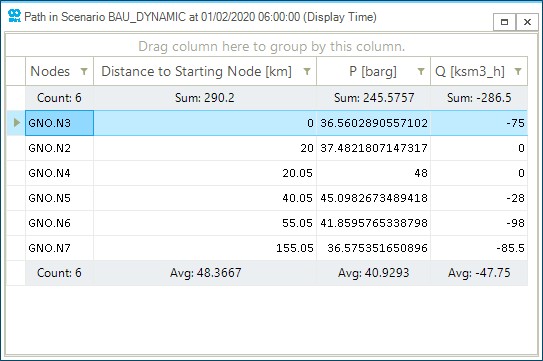Click the row indicator arrow beside GNO.N3
This screenshot has width=543, height=361.
coord(16,123)
